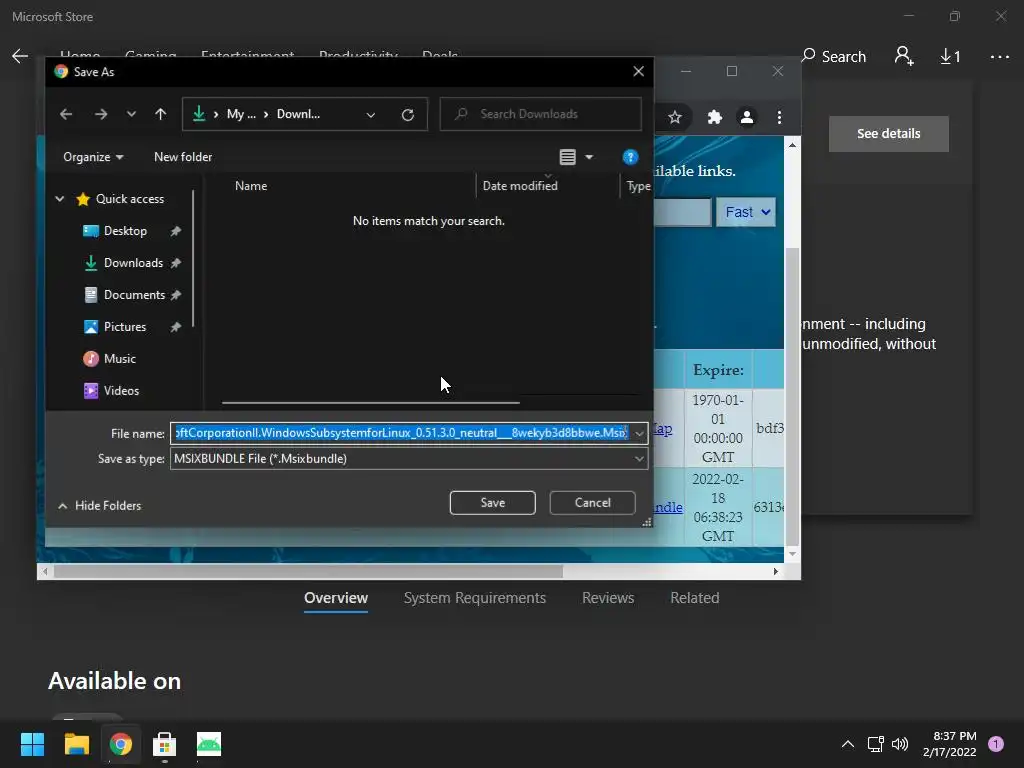Go forward in Save As dialog
The width and height of the screenshot is (1024, 768).
(x=101, y=114)
